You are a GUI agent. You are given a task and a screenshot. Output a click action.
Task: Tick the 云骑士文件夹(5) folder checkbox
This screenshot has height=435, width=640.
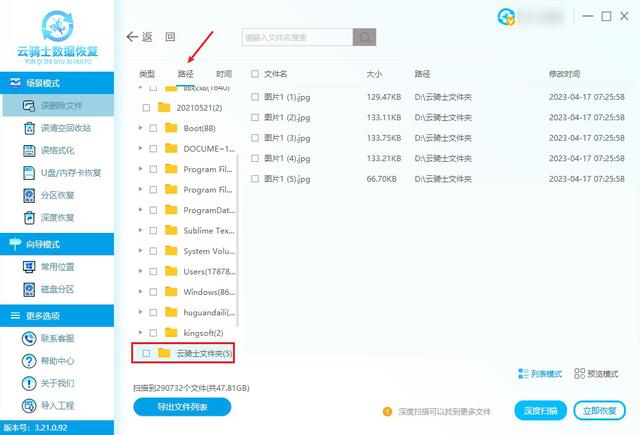(x=146, y=353)
